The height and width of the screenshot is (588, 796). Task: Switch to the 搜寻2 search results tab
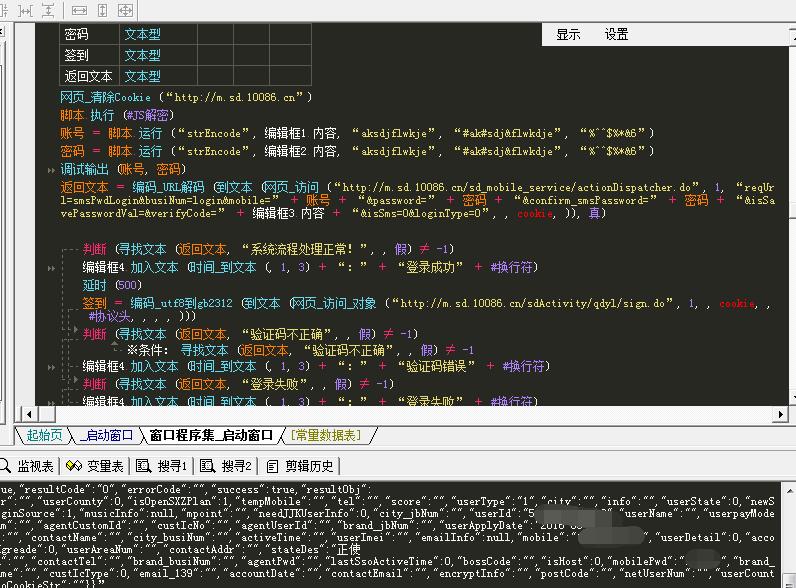(227, 466)
